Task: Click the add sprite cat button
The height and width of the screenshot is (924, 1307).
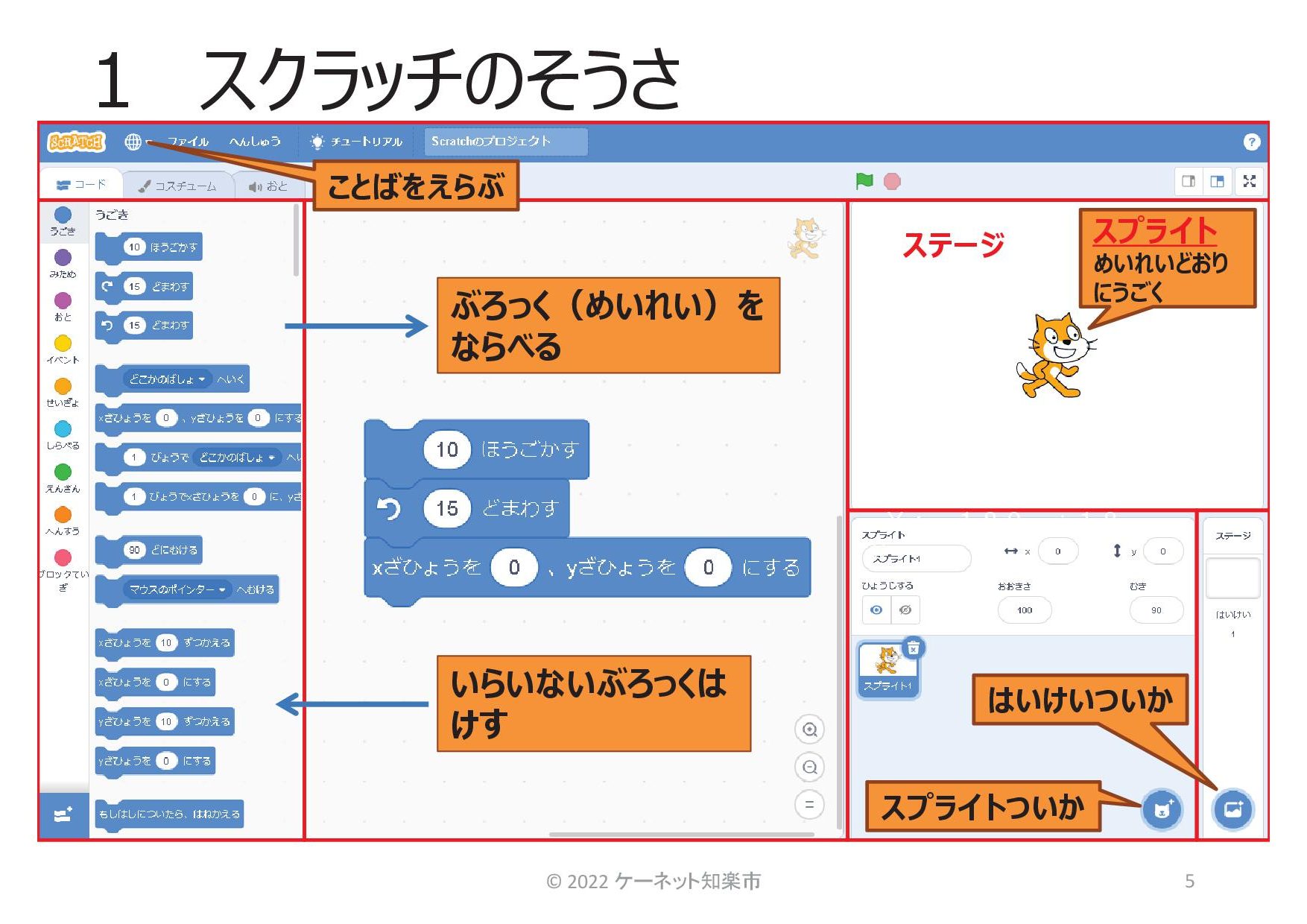Action: [1162, 809]
